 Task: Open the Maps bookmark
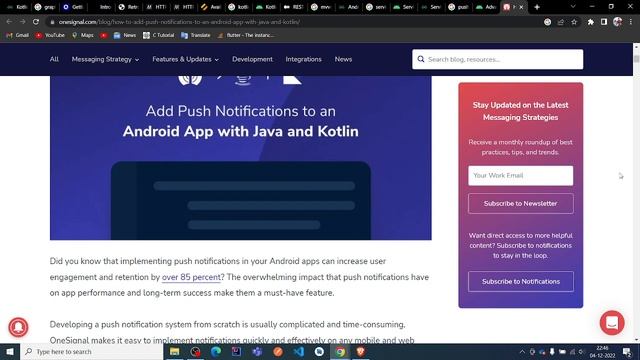[x=83, y=35]
